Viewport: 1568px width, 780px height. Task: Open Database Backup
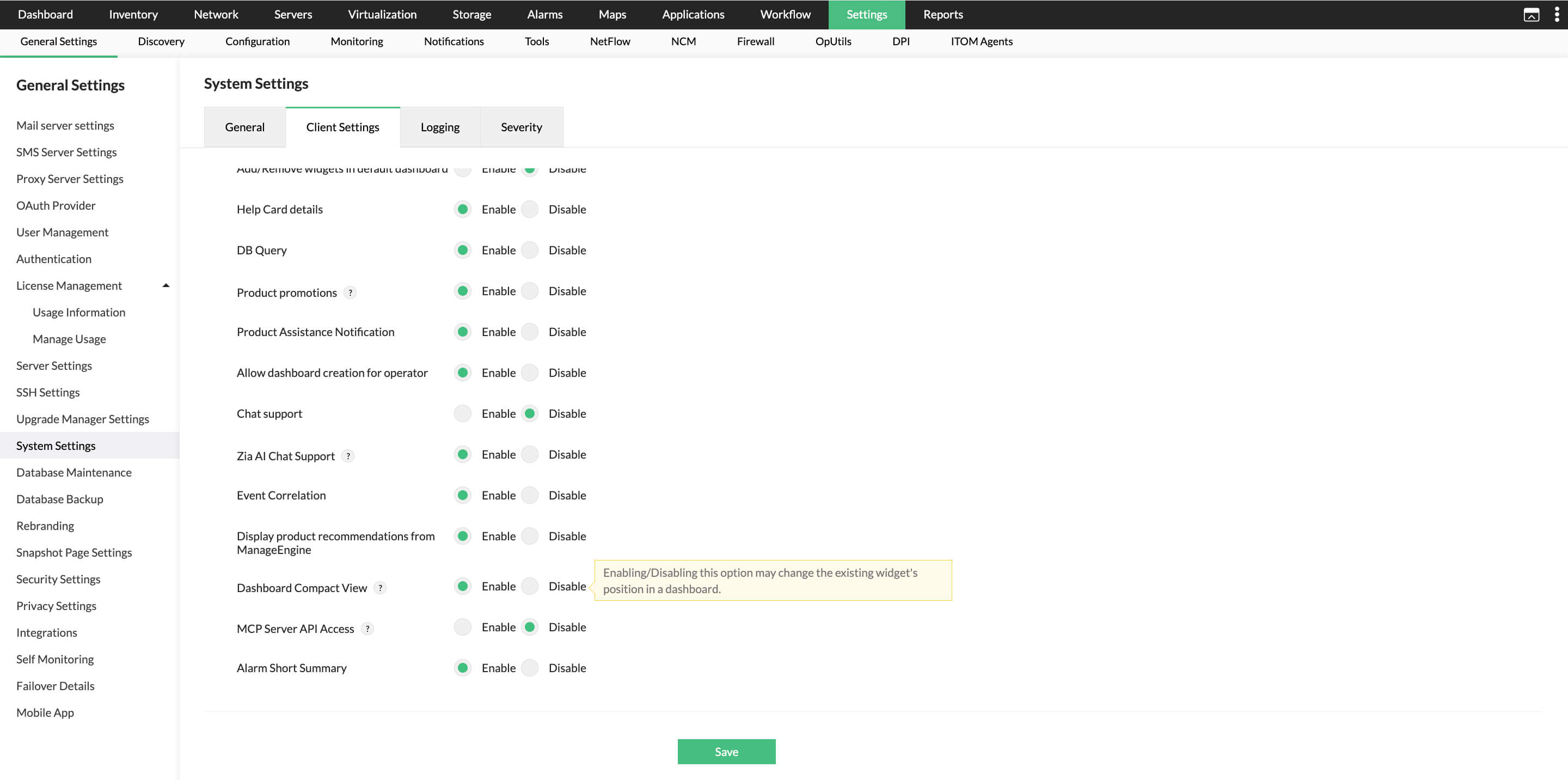coord(60,499)
